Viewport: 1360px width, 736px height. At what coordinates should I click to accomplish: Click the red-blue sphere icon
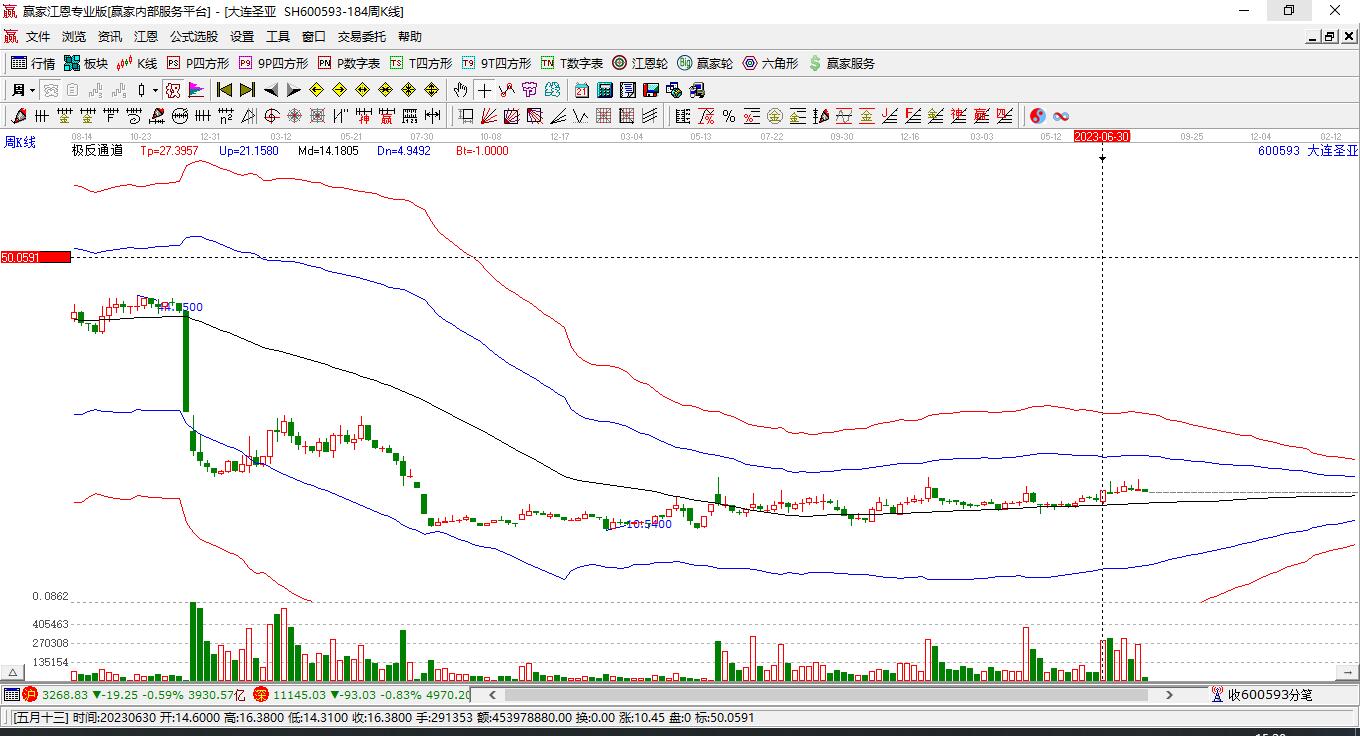tap(1038, 116)
